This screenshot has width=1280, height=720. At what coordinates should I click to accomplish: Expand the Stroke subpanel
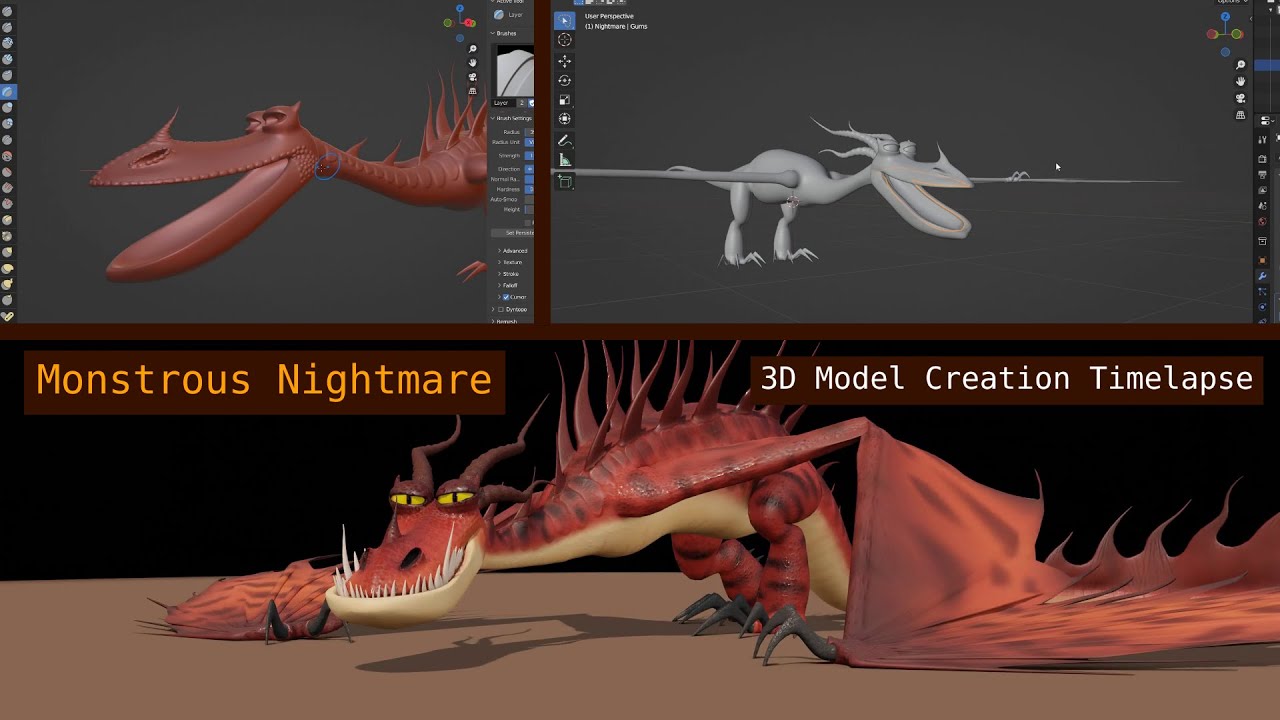(x=499, y=274)
